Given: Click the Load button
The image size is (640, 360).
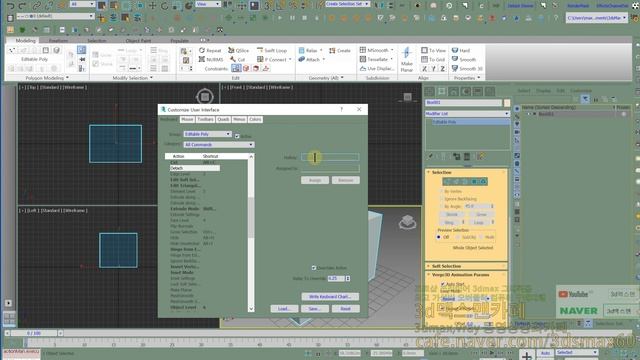Looking at the screenshot, I should [x=284, y=309].
